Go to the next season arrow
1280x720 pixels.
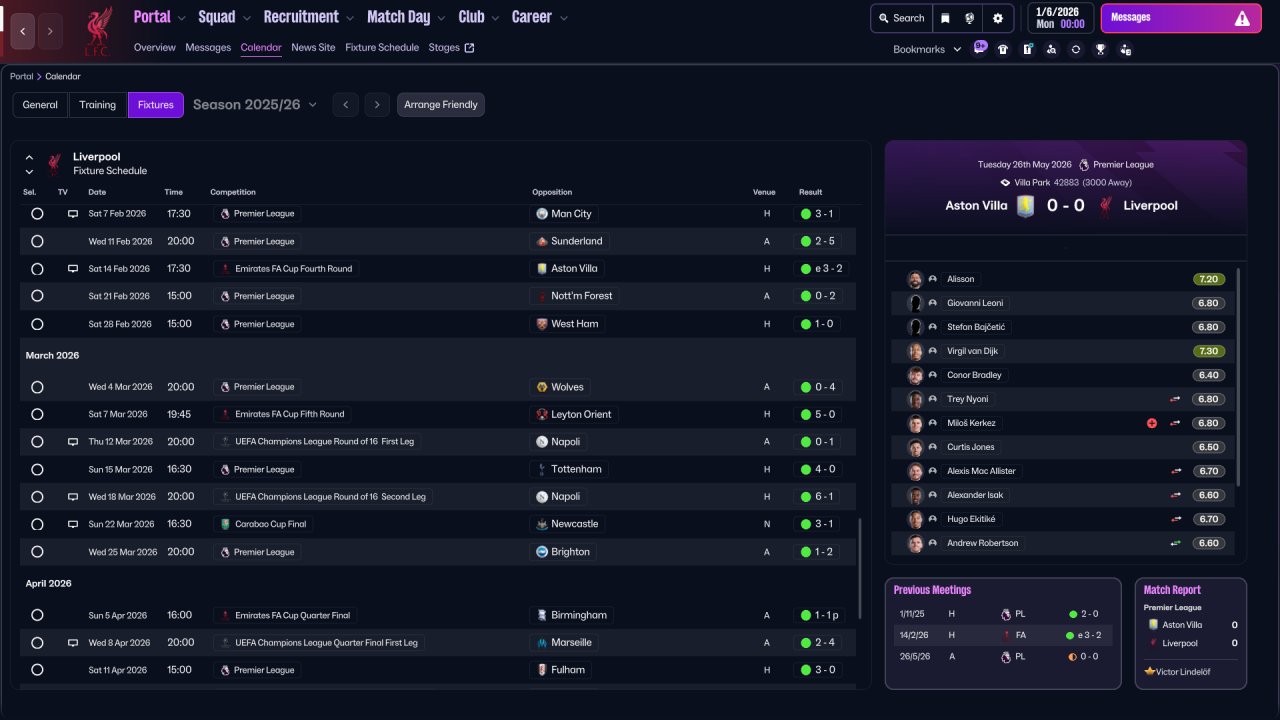(x=376, y=105)
